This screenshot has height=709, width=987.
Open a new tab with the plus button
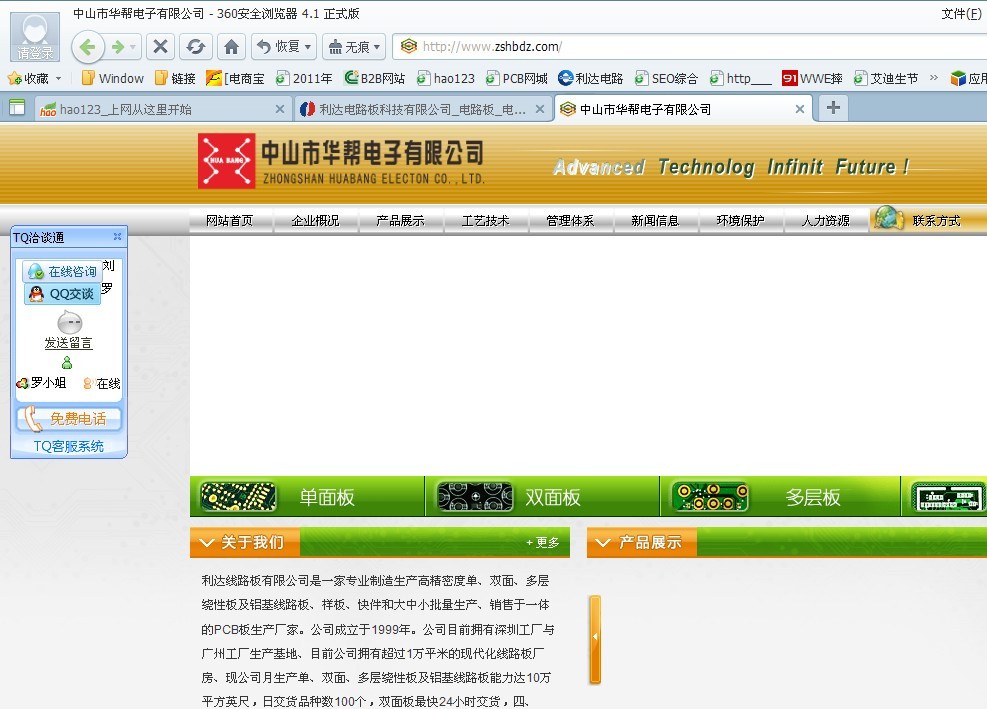pos(833,108)
